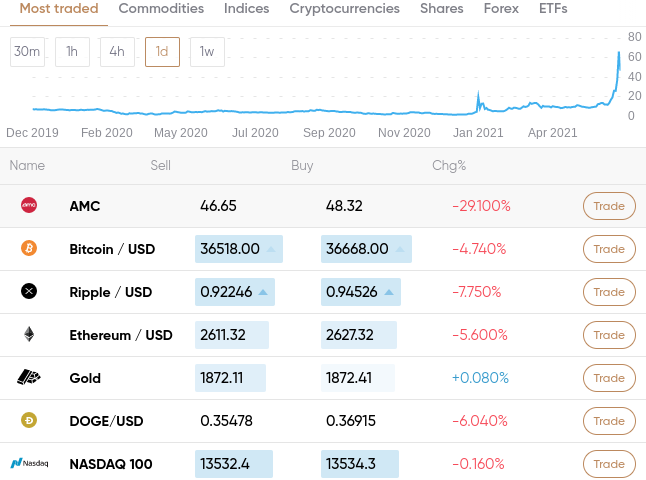Click the Ethereum / USD name label
Screen dimensions: 646x480
121,335
